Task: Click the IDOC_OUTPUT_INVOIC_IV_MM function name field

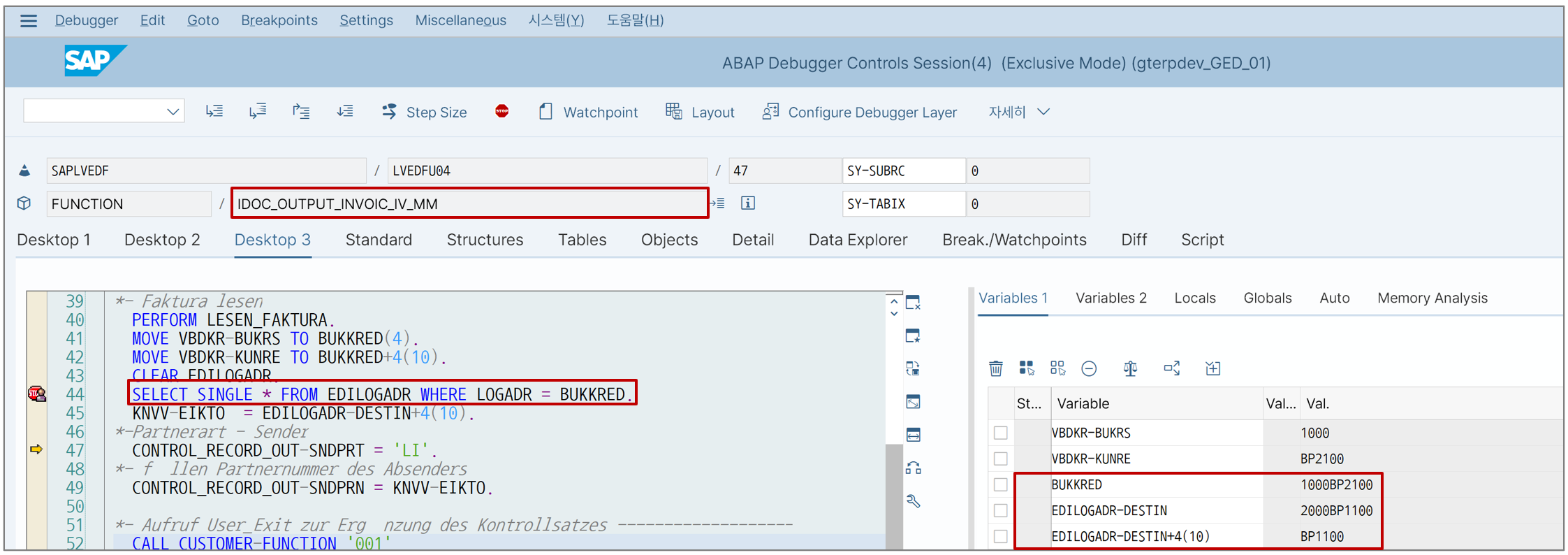Action: pyautogui.click(x=469, y=203)
